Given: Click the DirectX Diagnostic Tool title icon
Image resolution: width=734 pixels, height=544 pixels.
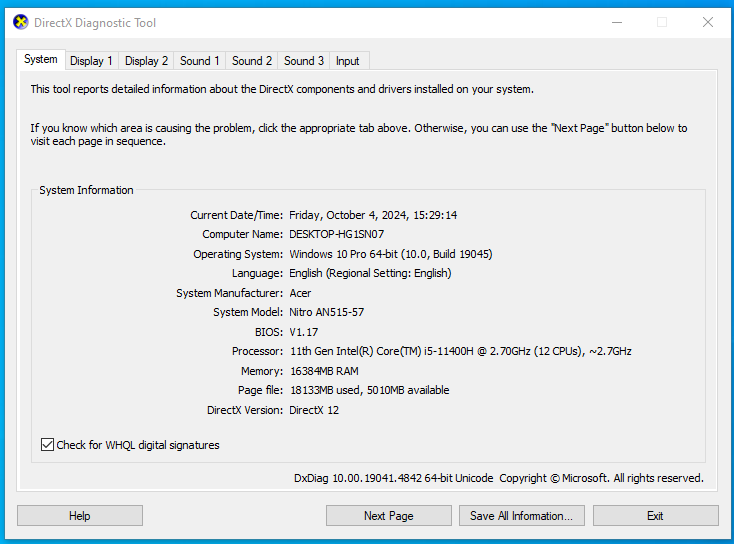Looking at the screenshot, I should (20, 22).
